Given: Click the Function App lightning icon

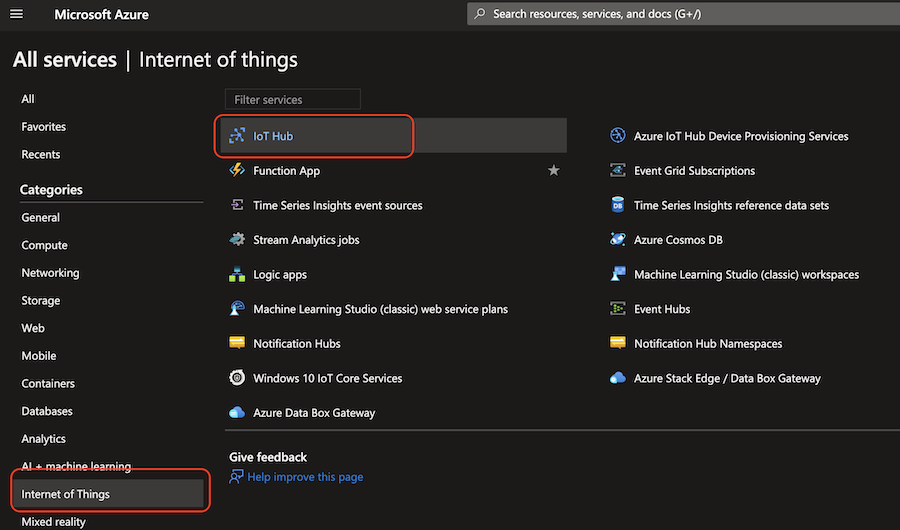Looking at the screenshot, I should 237,170.
